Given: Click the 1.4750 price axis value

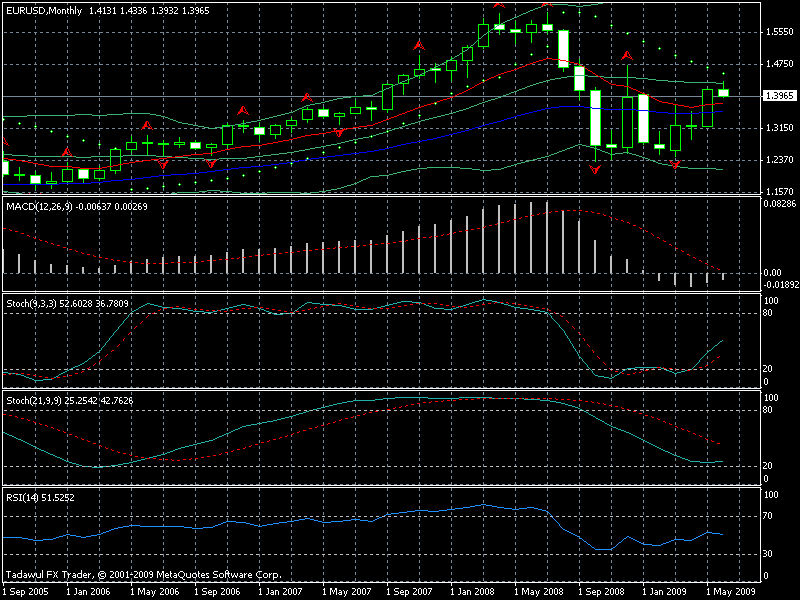Looking at the screenshot, I should [780, 64].
